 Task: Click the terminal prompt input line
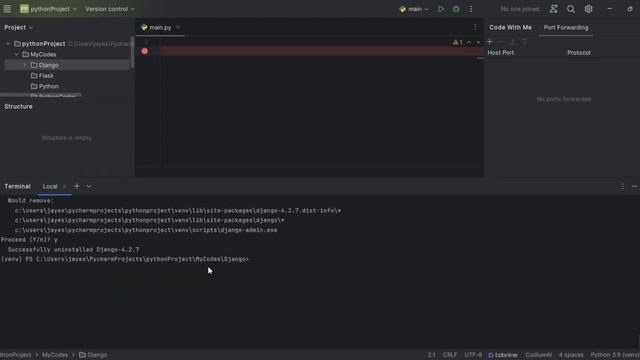125,259
